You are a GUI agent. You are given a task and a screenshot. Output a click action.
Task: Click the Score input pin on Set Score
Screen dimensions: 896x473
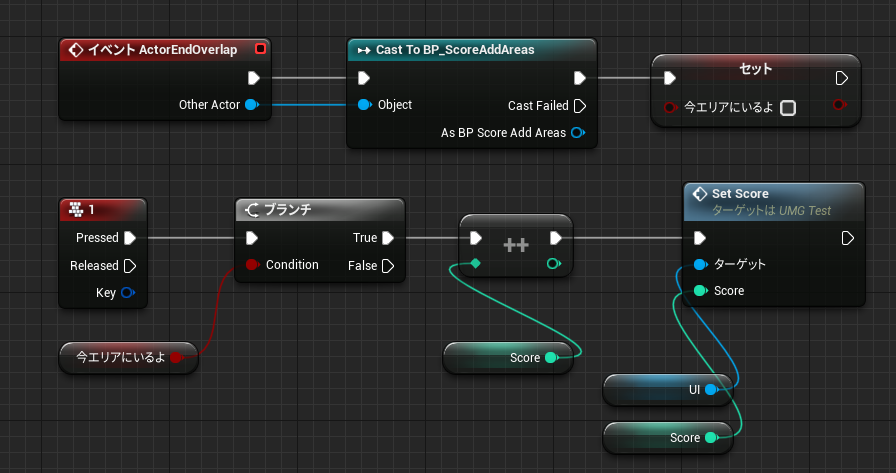point(701,291)
